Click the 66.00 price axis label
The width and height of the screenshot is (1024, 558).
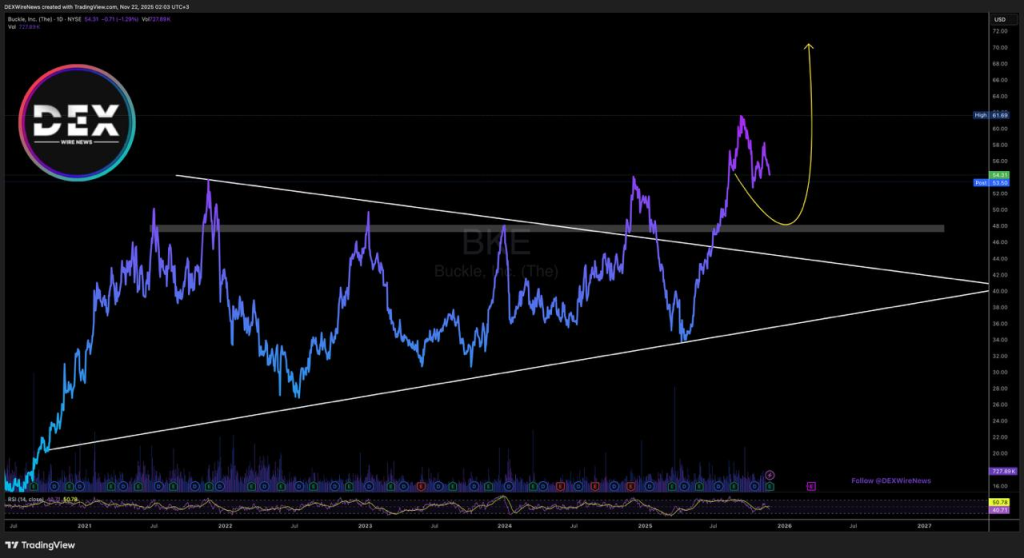[x=1000, y=80]
